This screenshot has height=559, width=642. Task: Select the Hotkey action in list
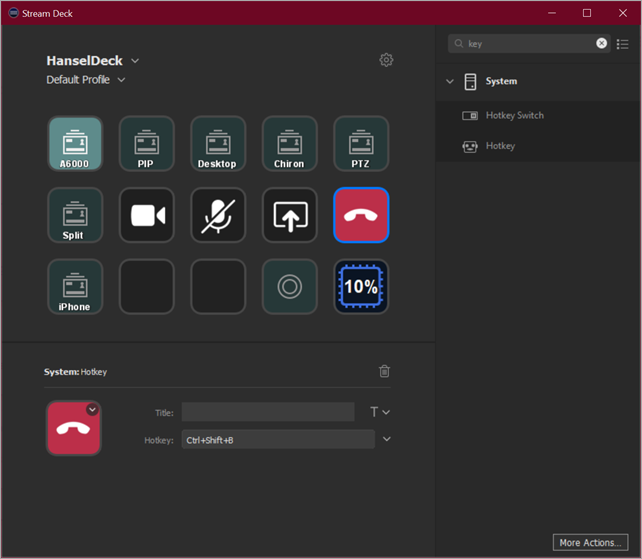538,146
